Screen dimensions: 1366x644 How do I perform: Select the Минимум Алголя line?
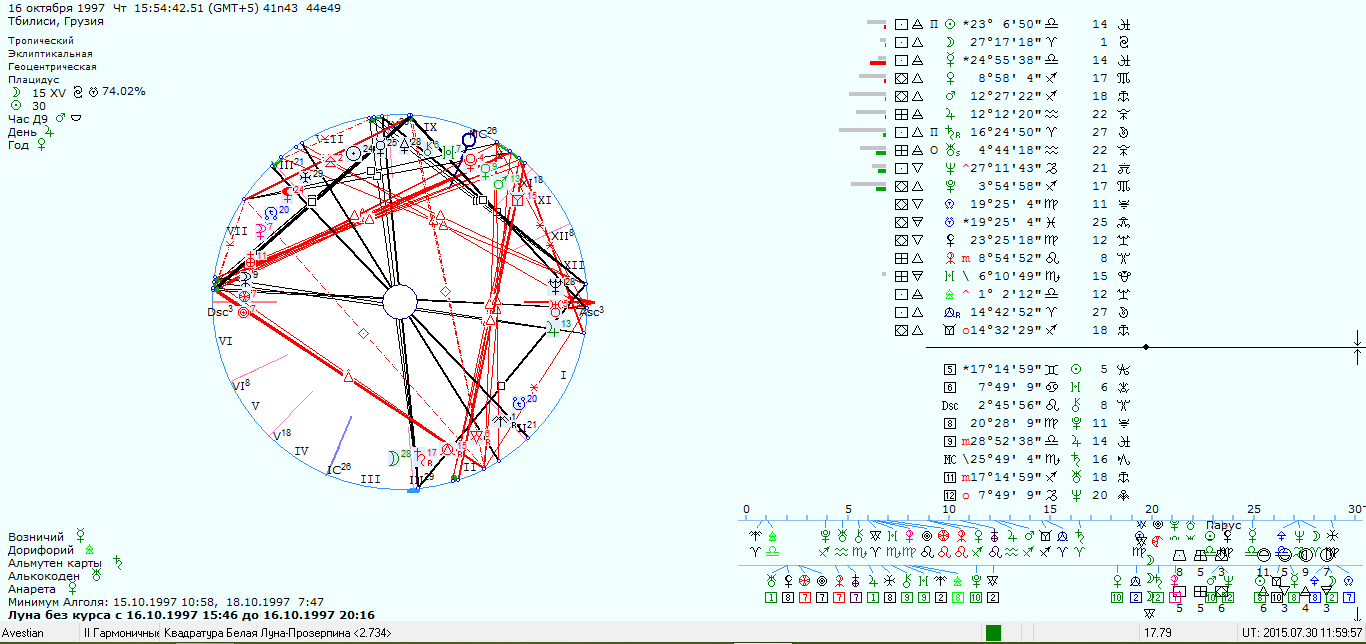click(x=166, y=602)
